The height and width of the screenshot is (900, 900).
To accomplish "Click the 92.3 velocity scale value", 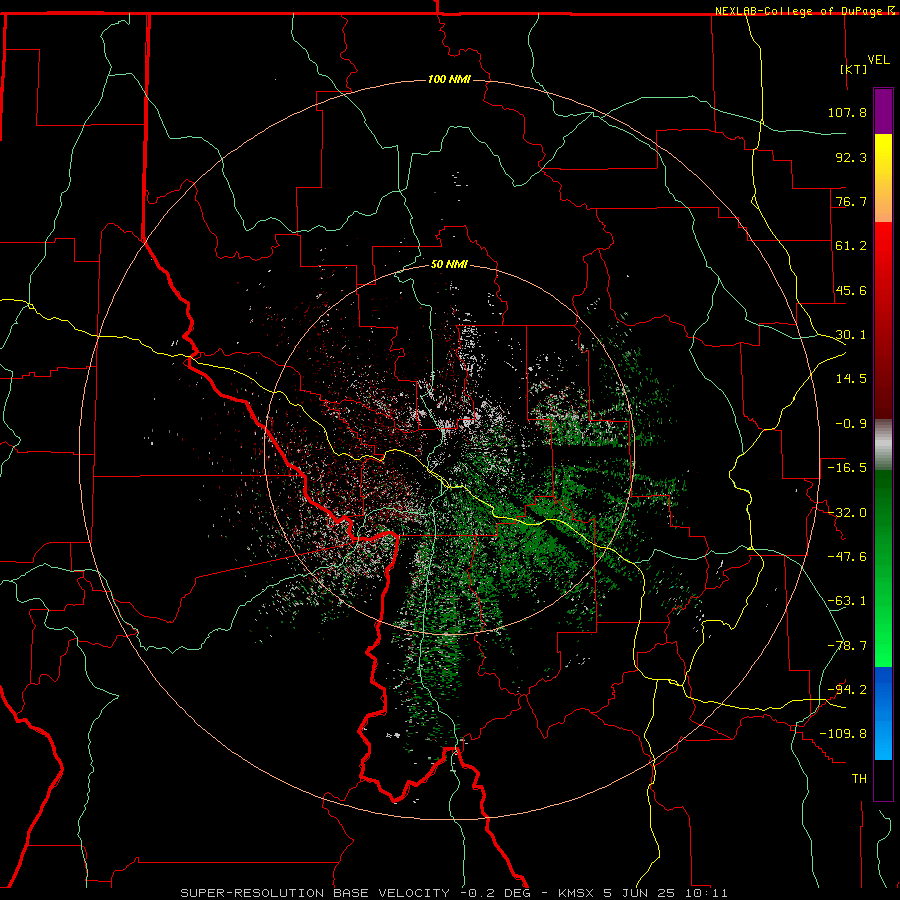I will (x=851, y=157).
